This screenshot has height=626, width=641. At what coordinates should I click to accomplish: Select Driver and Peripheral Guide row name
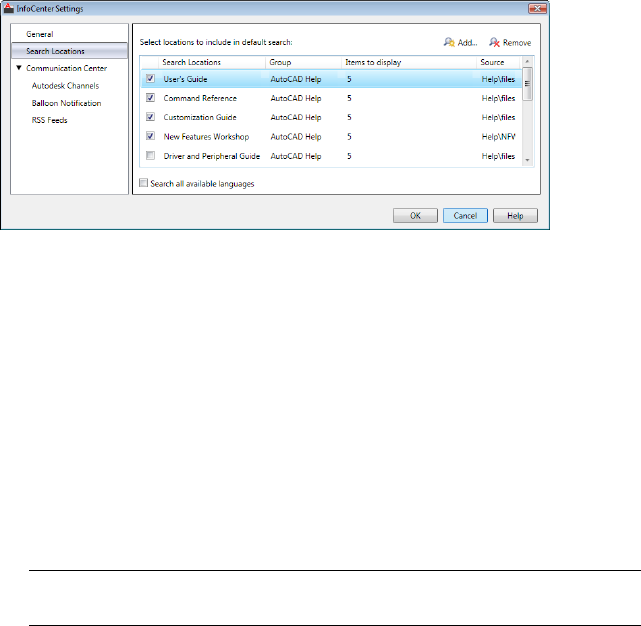point(212,156)
